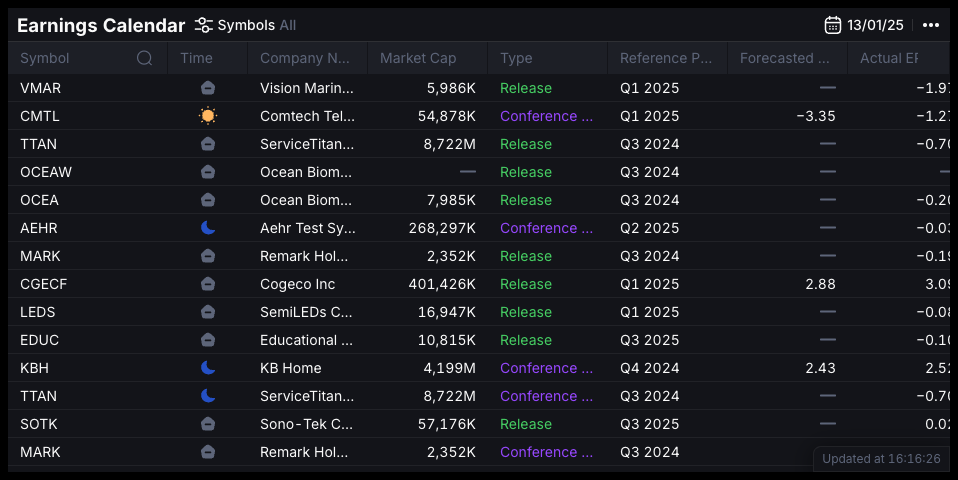The height and width of the screenshot is (480, 958).
Task: Click the time icon for CGECF row
Action: tap(208, 284)
